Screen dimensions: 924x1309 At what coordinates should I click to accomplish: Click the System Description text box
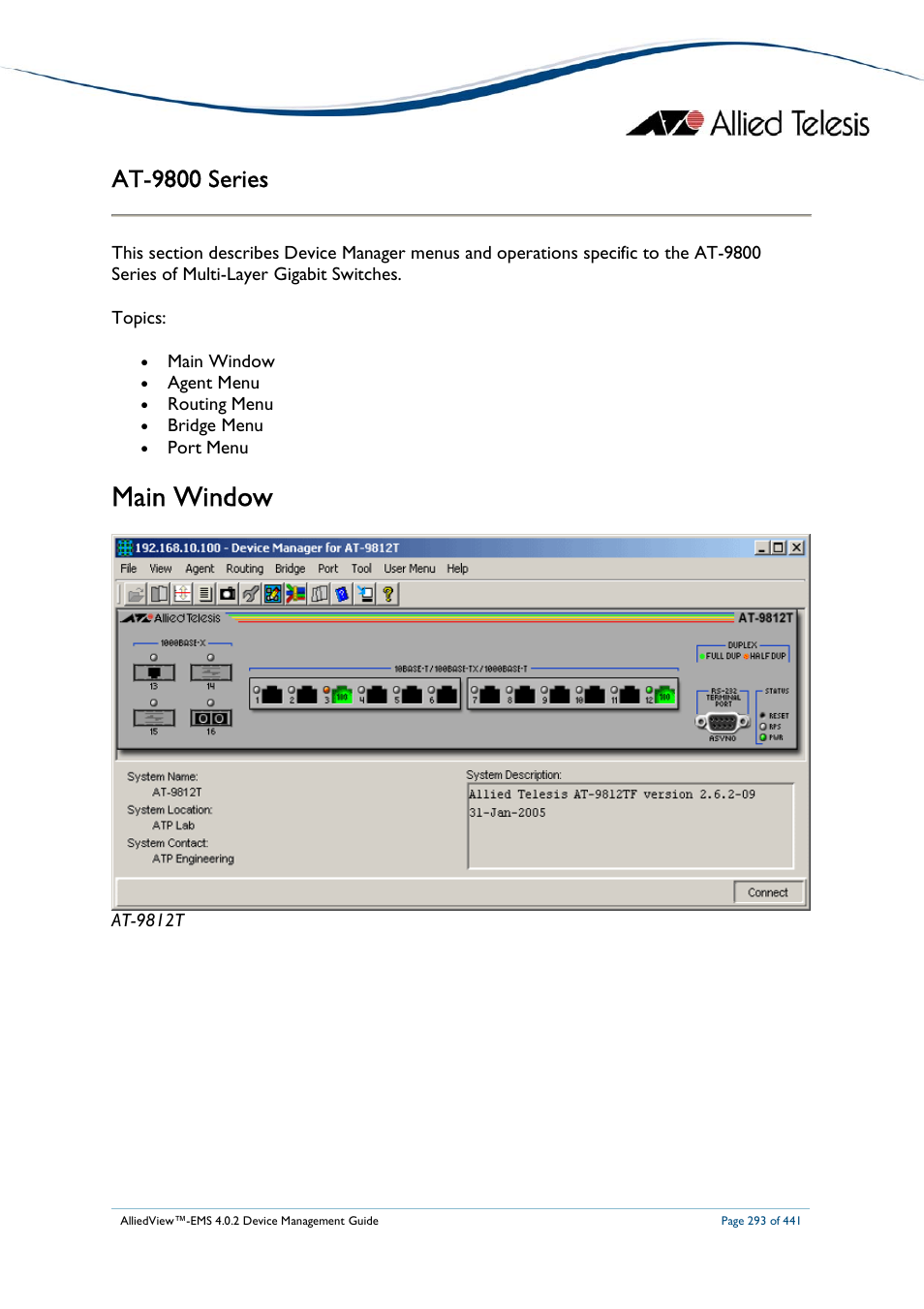click(x=631, y=826)
